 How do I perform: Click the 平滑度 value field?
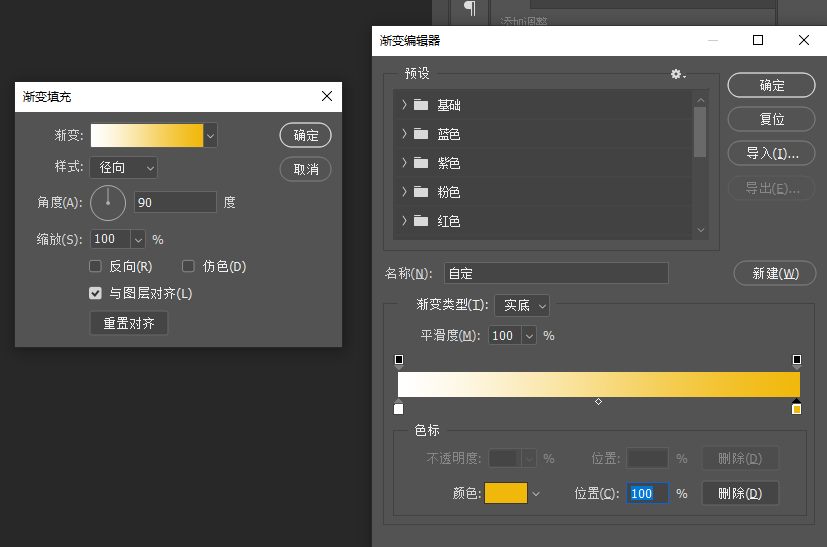coord(505,336)
